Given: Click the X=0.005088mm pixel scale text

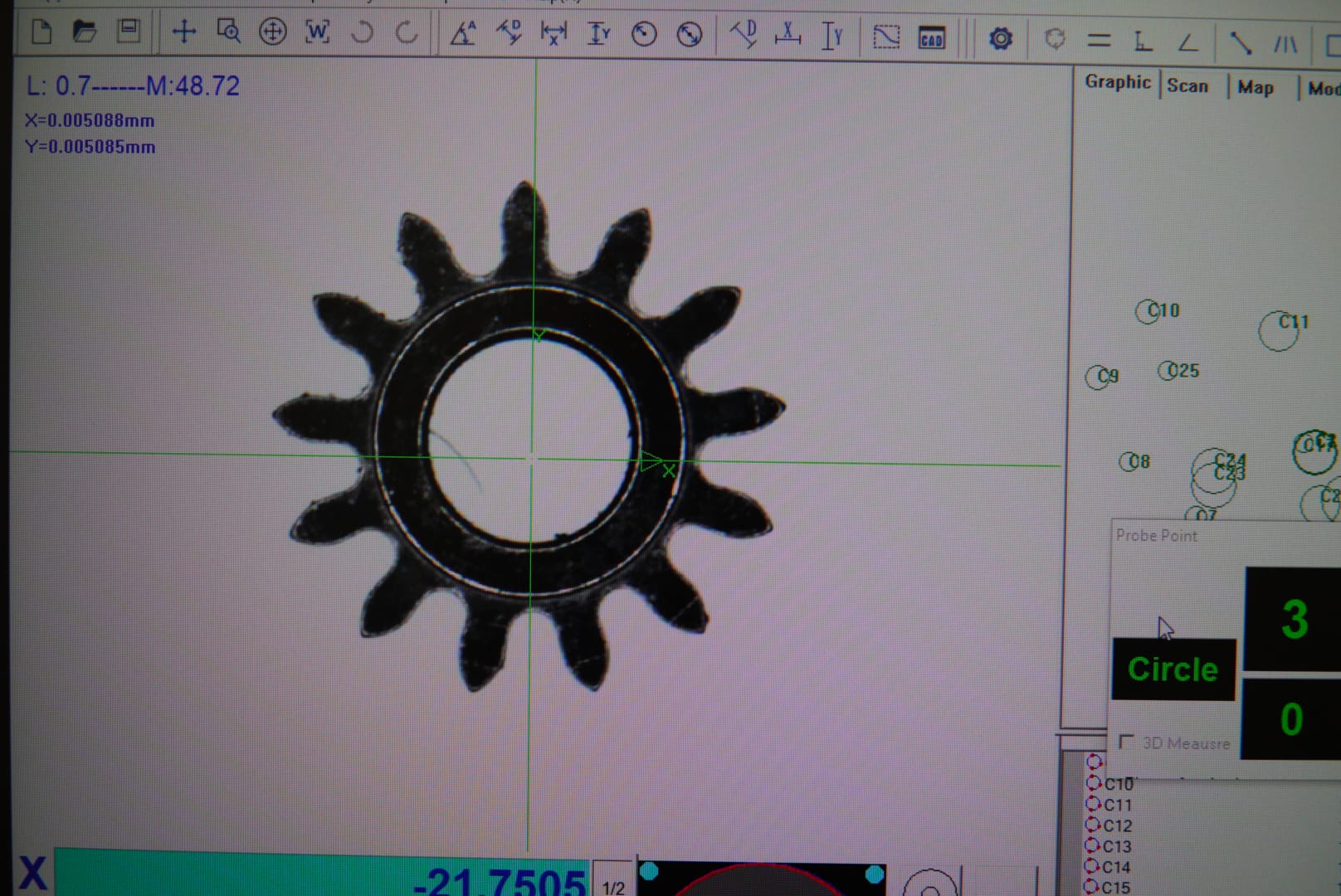Looking at the screenshot, I should pos(90,120).
